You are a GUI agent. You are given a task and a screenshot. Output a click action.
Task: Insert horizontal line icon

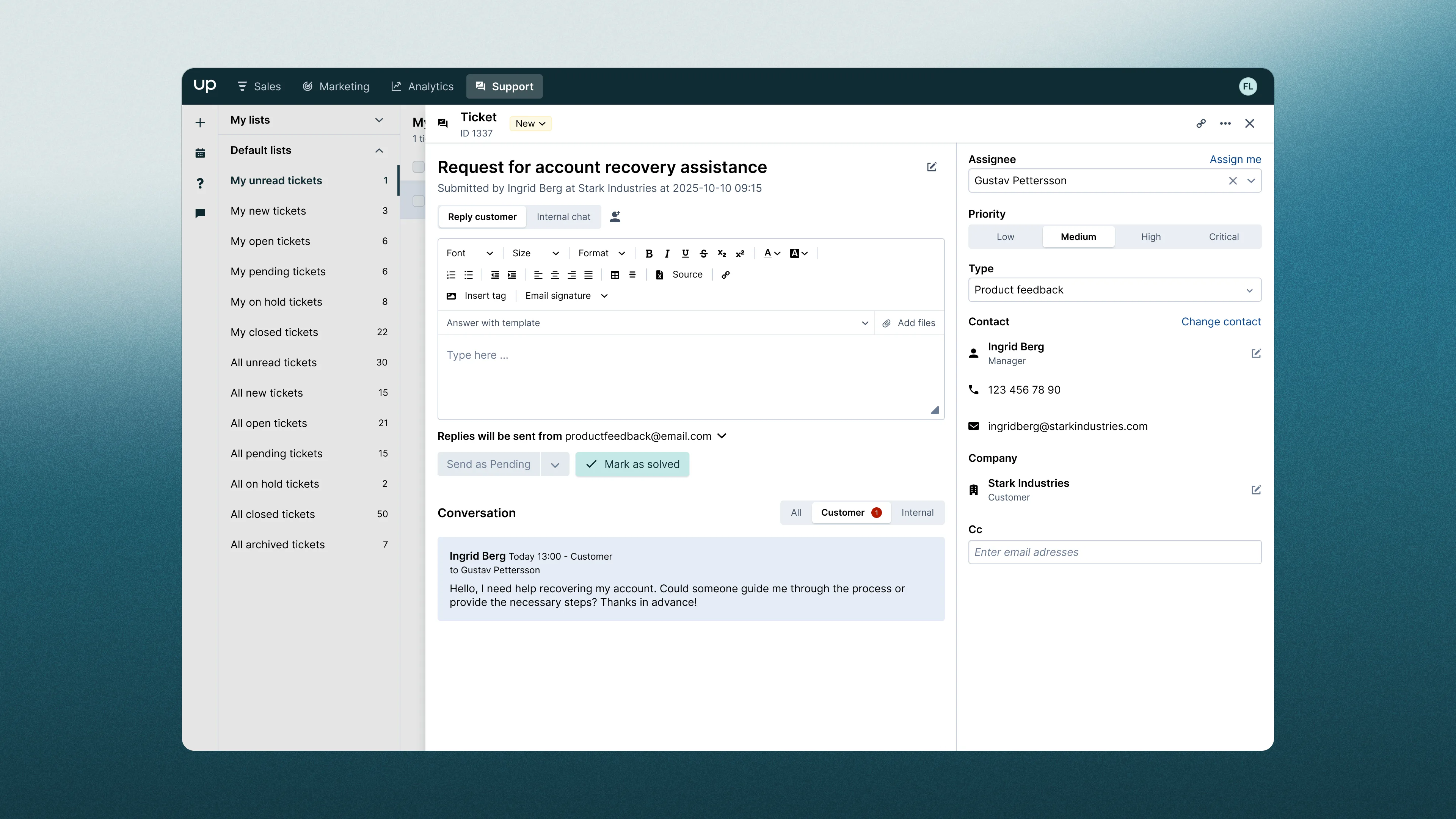coord(632,275)
